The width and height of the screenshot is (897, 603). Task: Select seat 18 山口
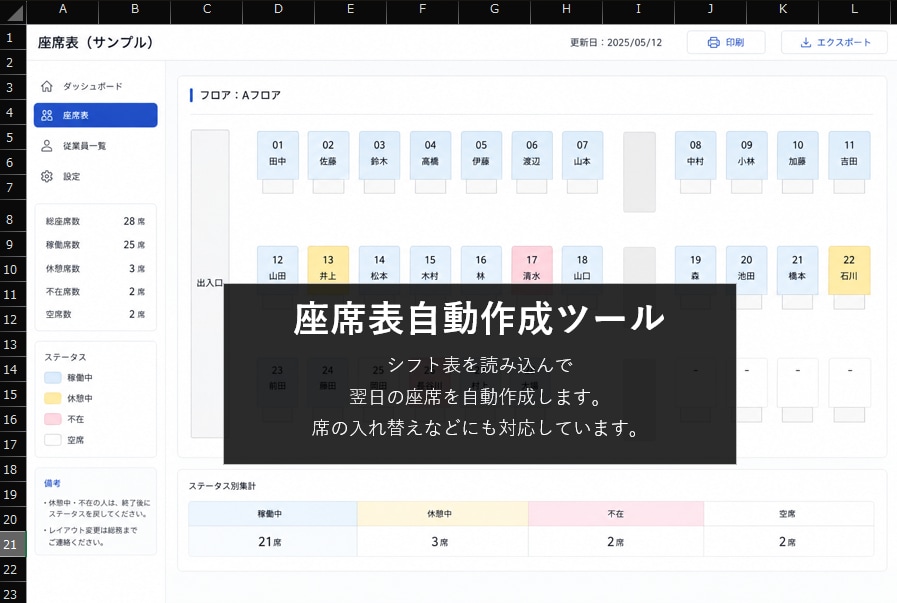click(582, 265)
